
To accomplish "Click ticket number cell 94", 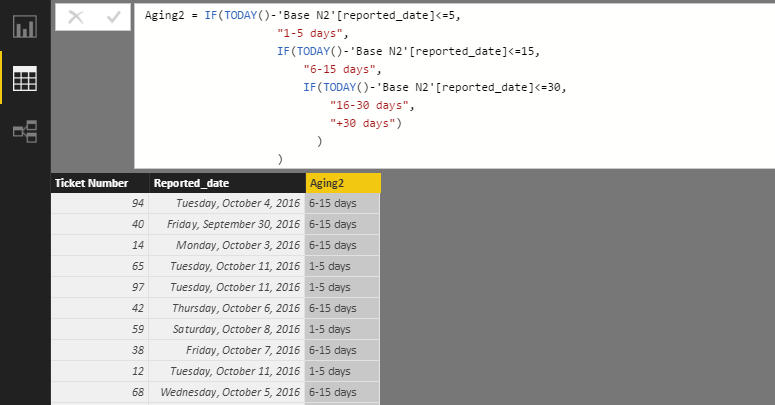I will coord(100,203).
